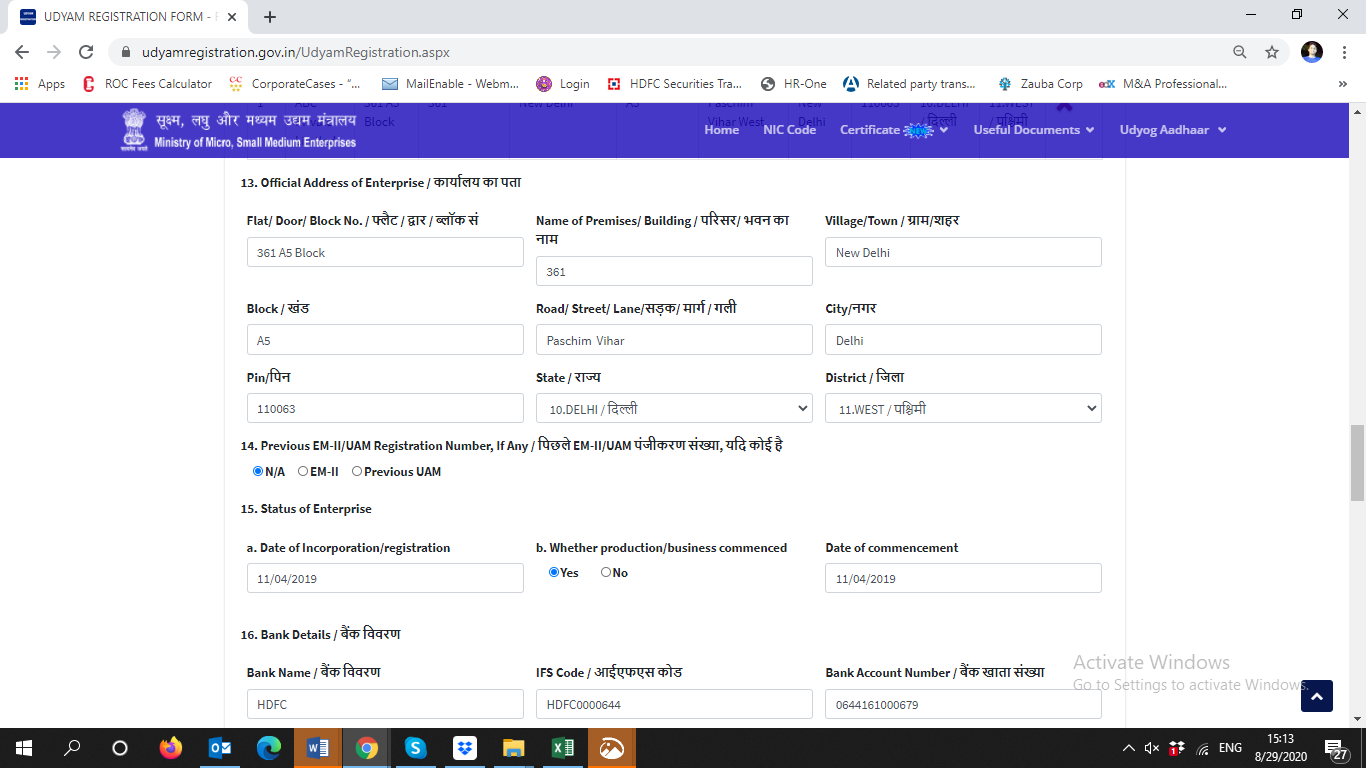Select No for business commenced
This screenshot has height=768, width=1366.
pyautogui.click(x=606, y=572)
